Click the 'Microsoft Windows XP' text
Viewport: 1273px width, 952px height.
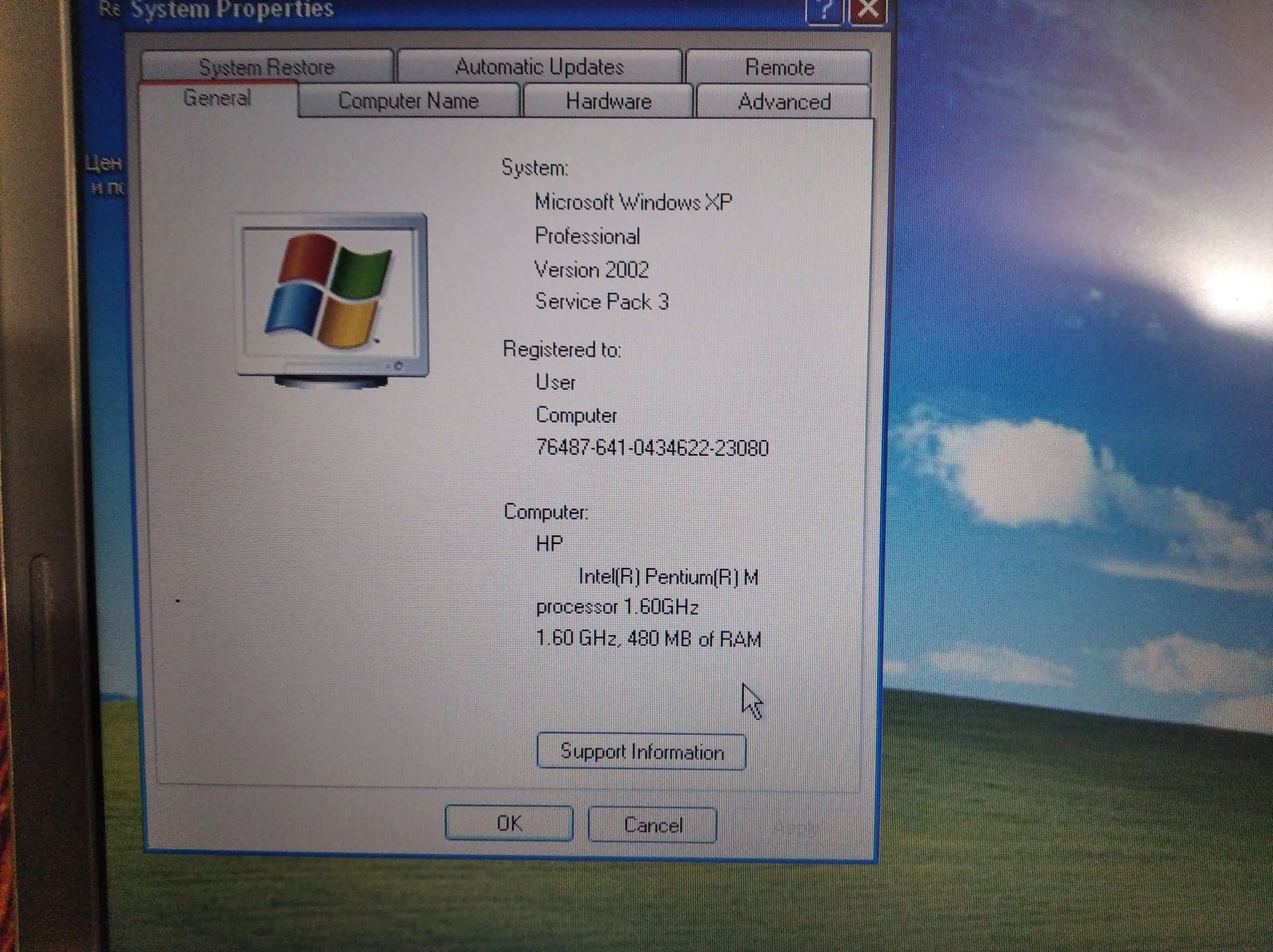[x=633, y=202]
